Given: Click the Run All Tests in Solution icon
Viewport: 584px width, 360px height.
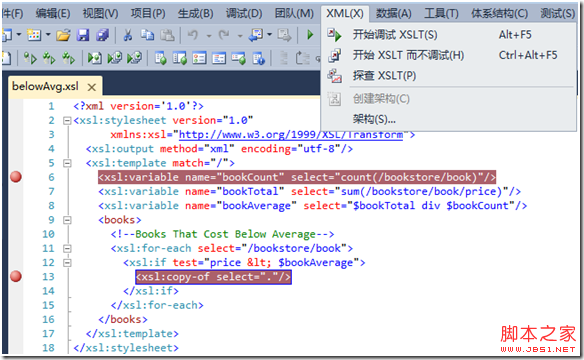Looking at the screenshot, I should 49,58.
